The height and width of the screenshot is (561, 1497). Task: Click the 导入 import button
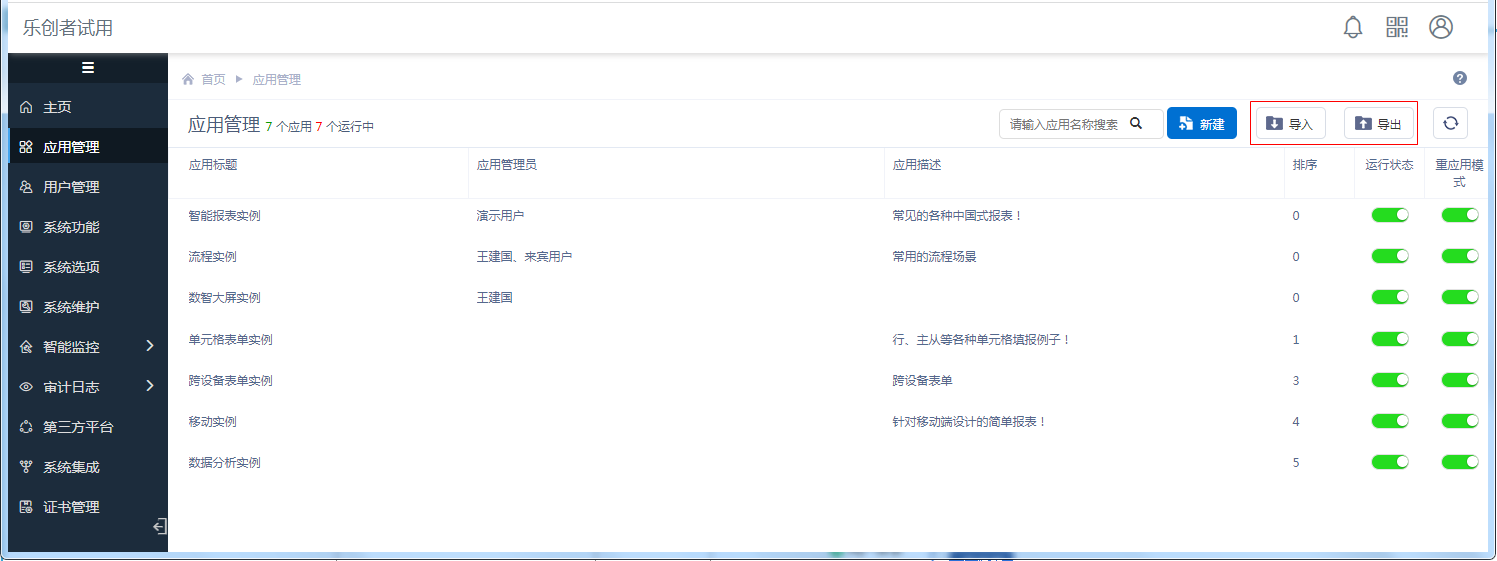(1290, 124)
